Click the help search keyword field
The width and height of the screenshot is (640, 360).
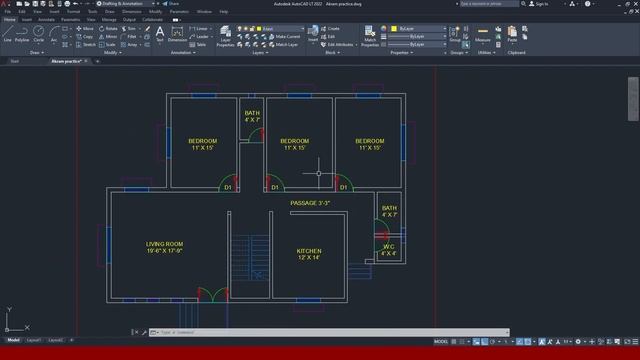click(489, 4)
